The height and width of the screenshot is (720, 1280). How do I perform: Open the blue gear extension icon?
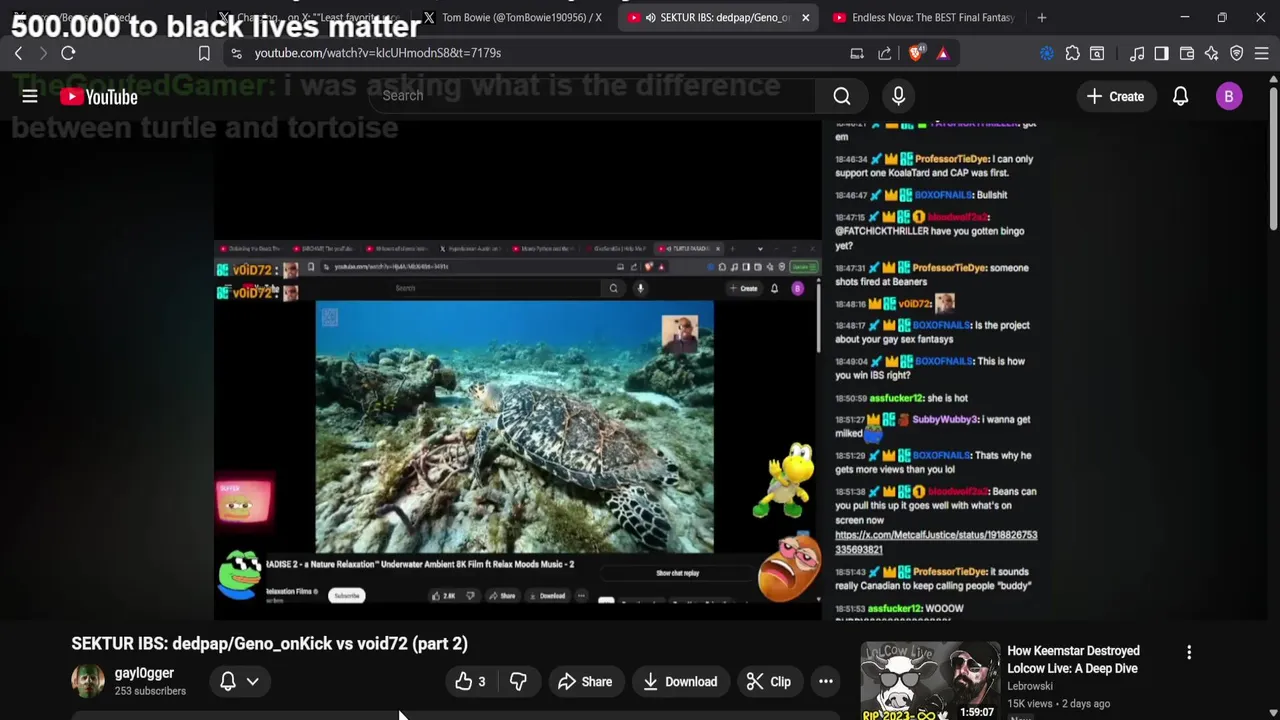pos(1046,53)
